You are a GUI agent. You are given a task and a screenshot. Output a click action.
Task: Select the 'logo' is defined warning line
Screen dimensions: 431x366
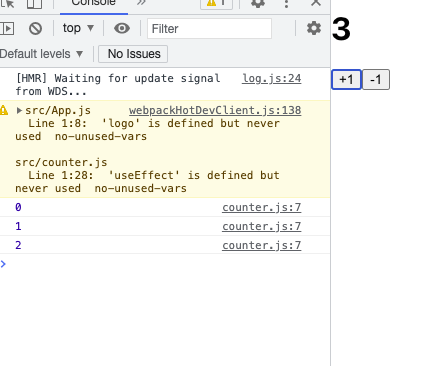point(147,130)
